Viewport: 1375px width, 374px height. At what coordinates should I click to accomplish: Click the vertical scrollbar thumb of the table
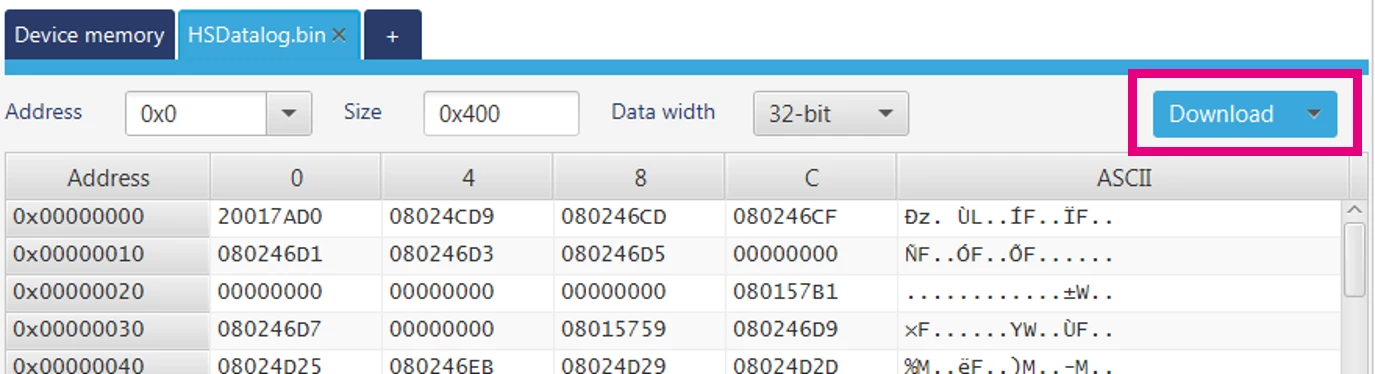point(1354,259)
